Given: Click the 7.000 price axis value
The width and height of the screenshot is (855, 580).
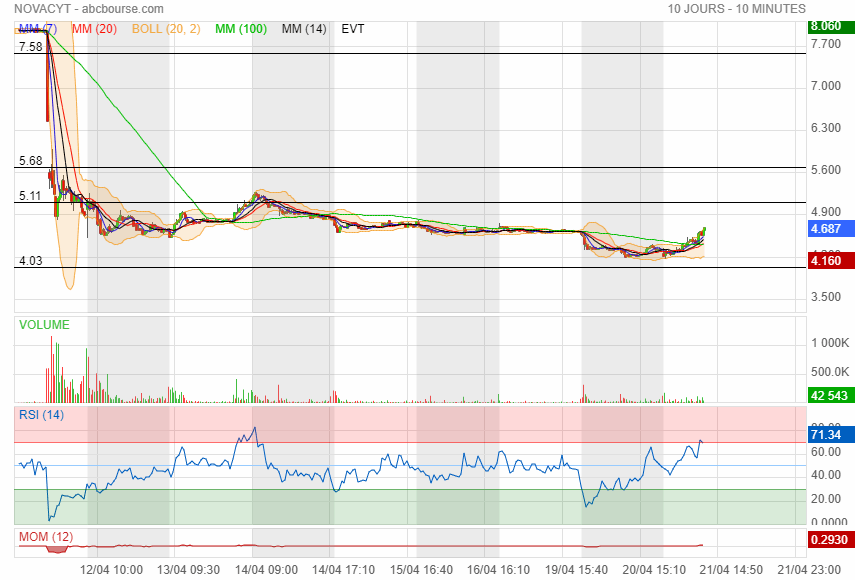Looking at the screenshot, I should [826, 86].
